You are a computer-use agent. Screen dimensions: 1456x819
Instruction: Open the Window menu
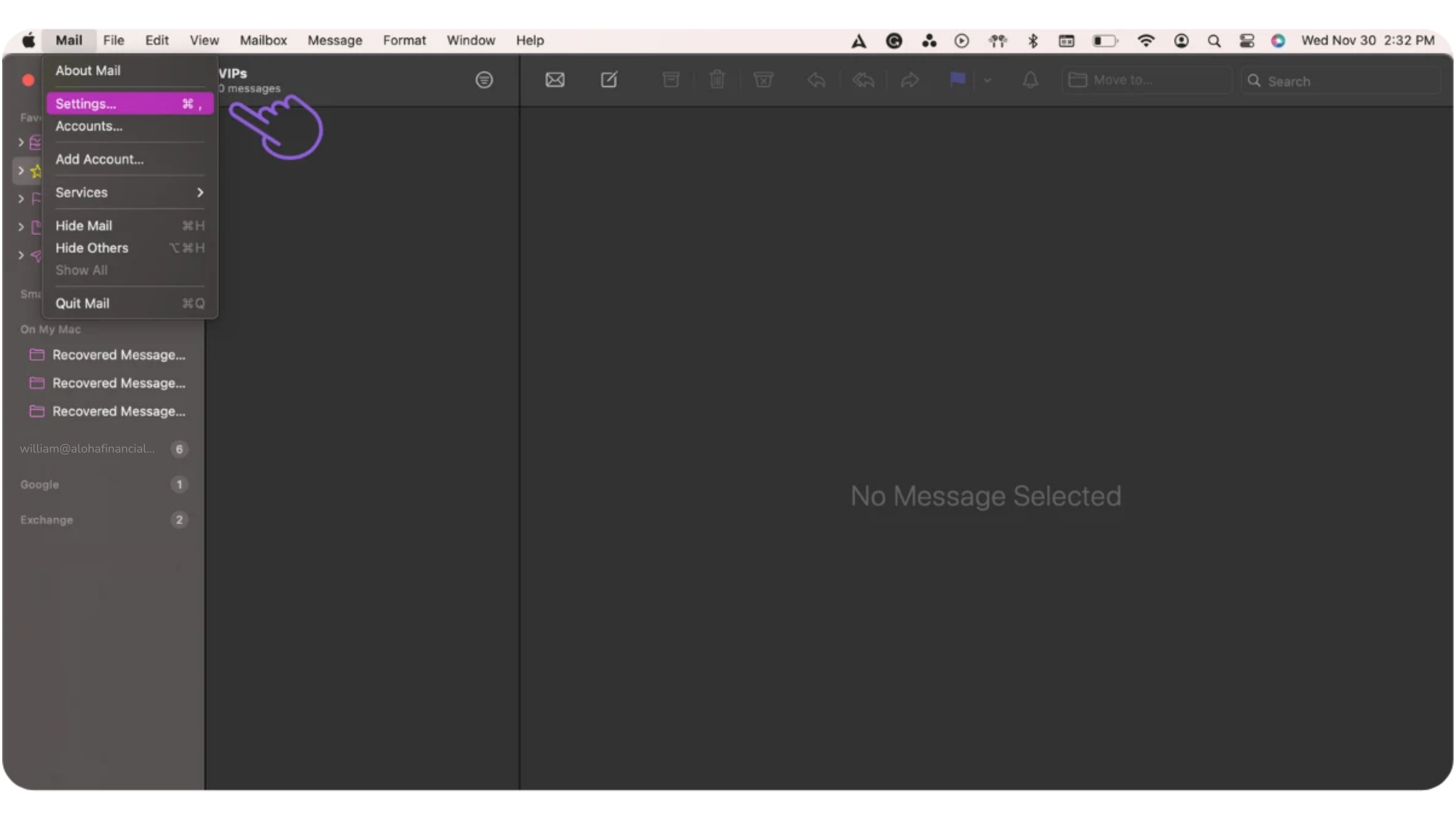(470, 41)
